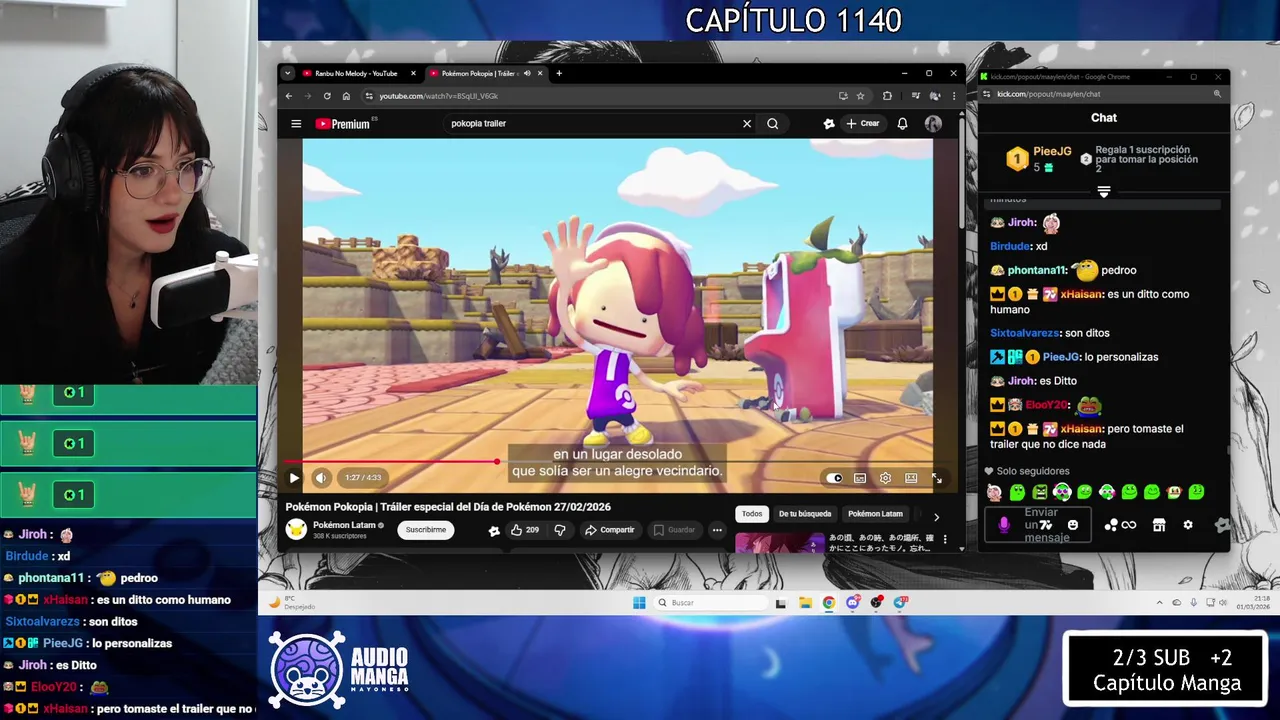Open the YouTube account avatar menu
Viewport: 1280px width, 720px height.
point(933,124)
